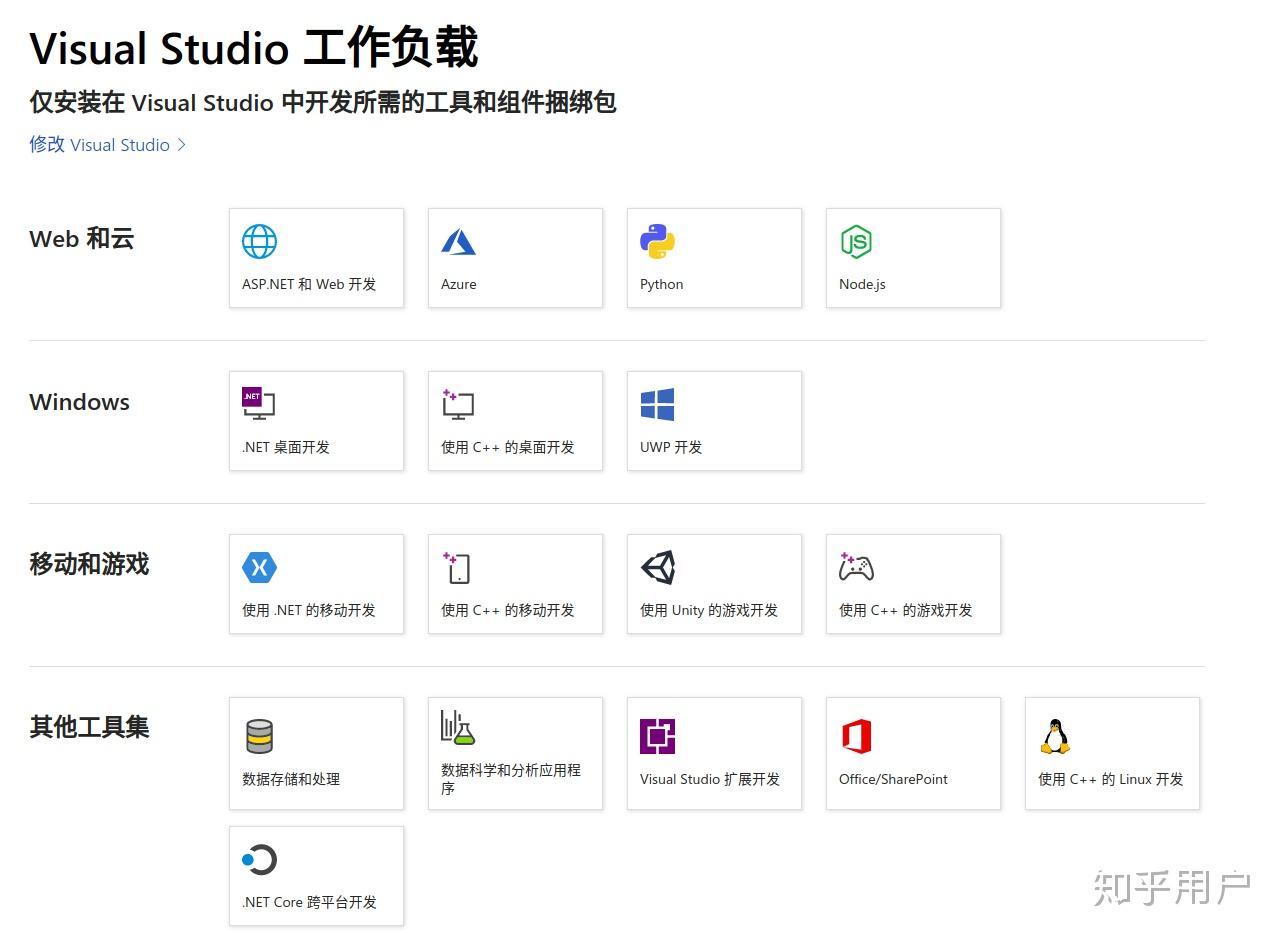1286x933 pixels.
Task: Click the Python workload tile label
Action: point(661,284)
